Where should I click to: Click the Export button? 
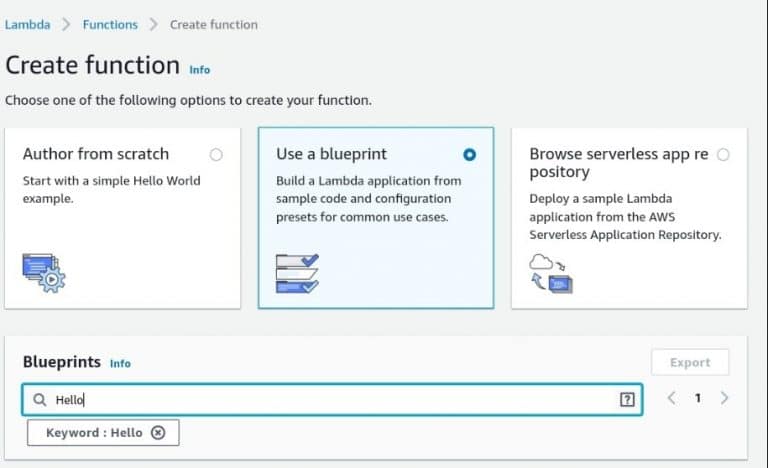pos(690,363)
